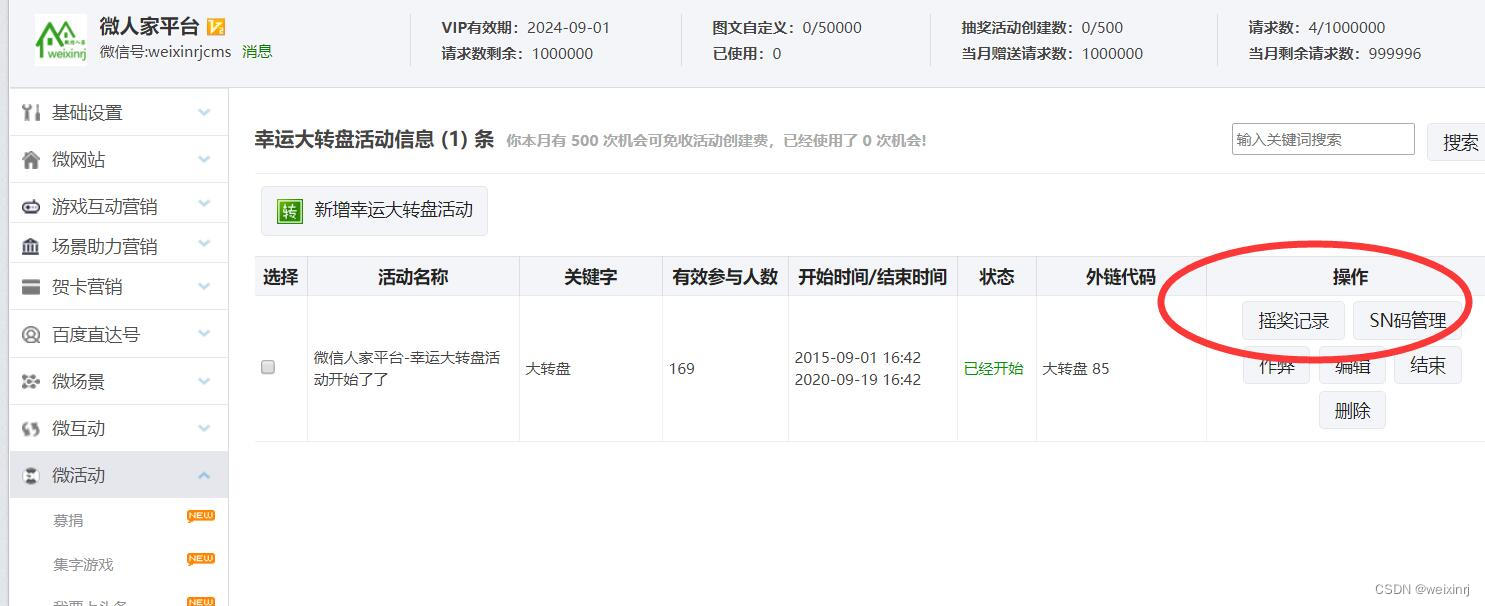Click the 基础设置 tools icon

point(31,112)
